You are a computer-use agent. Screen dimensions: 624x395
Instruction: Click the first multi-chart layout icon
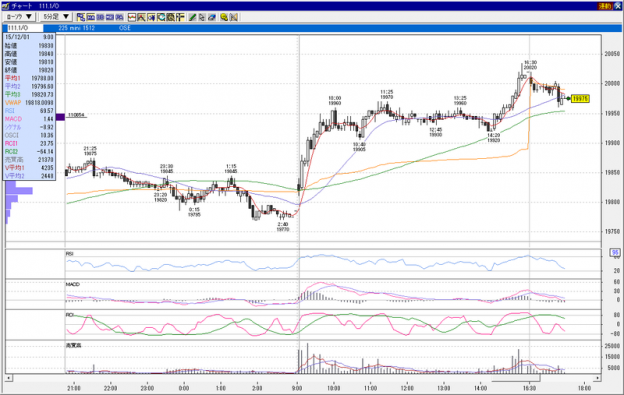[81, 17]
